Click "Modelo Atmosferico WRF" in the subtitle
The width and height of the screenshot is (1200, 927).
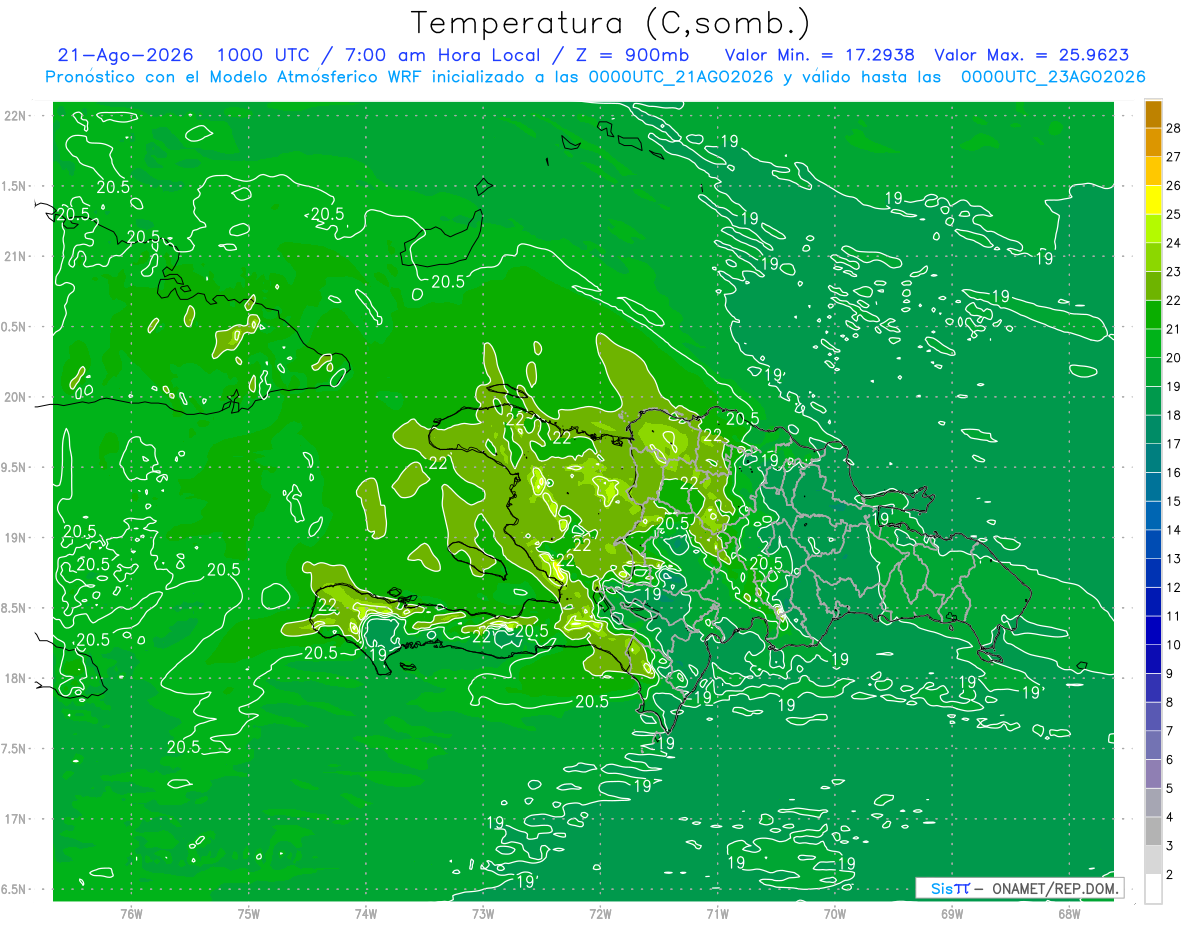(x=301, y=77)
